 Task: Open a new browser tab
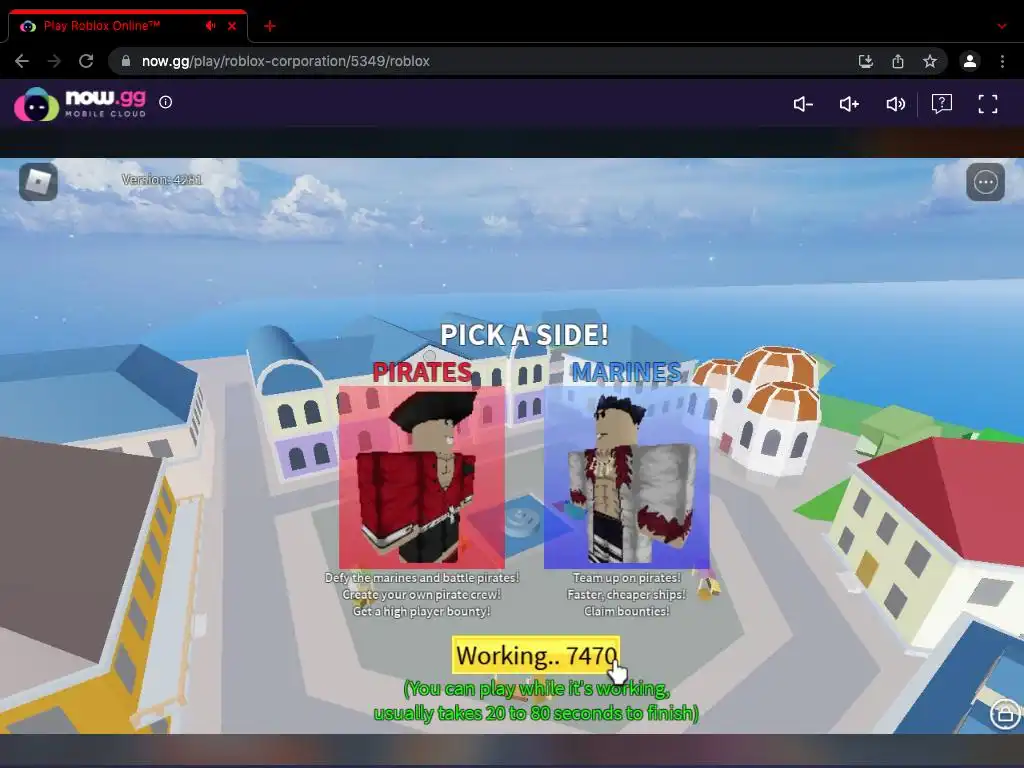[x=270, y=26]
